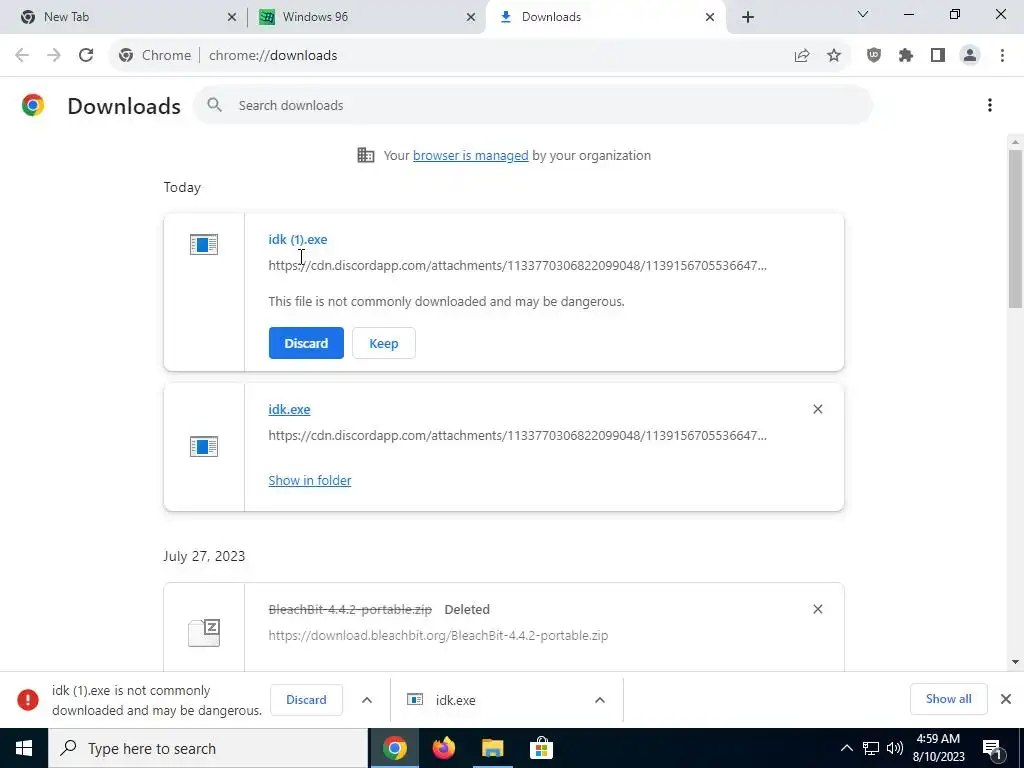Click the idk.exe file icon in list

coord(204,447)
